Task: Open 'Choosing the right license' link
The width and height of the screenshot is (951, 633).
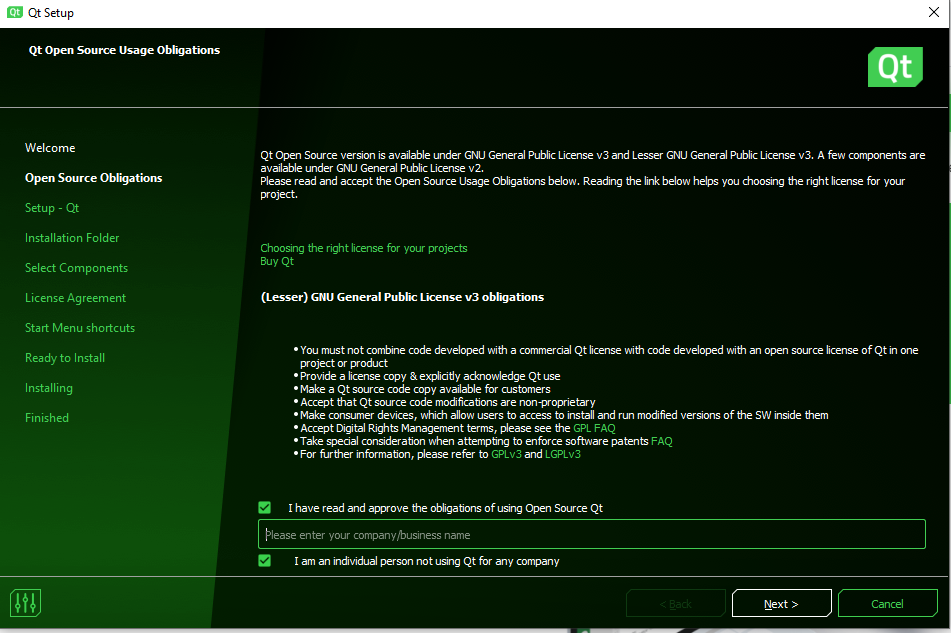Action: (x=364, y=248)
